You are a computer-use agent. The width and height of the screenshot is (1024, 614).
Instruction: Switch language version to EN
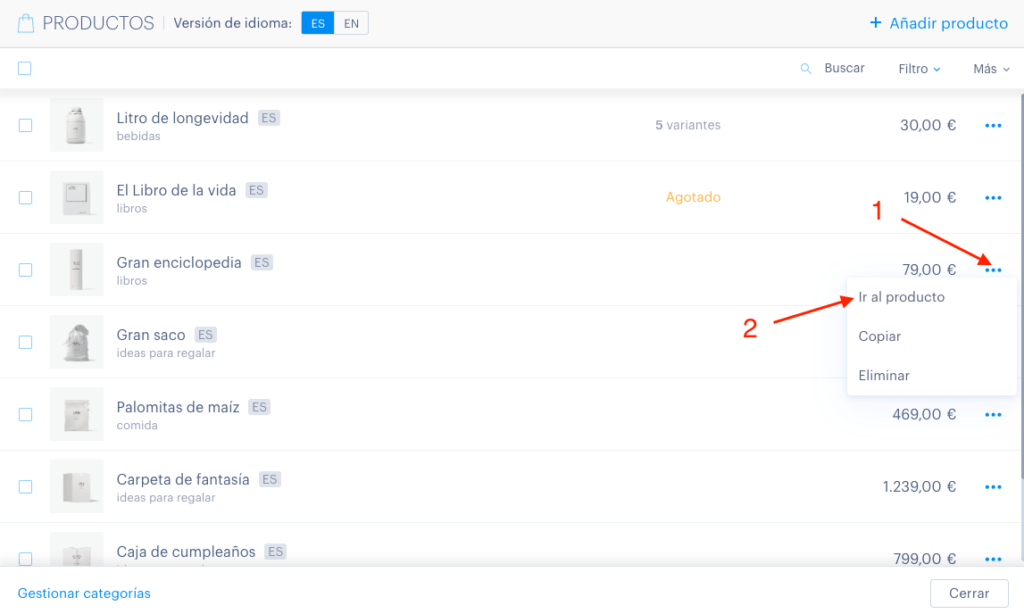[x=351, y=24]
